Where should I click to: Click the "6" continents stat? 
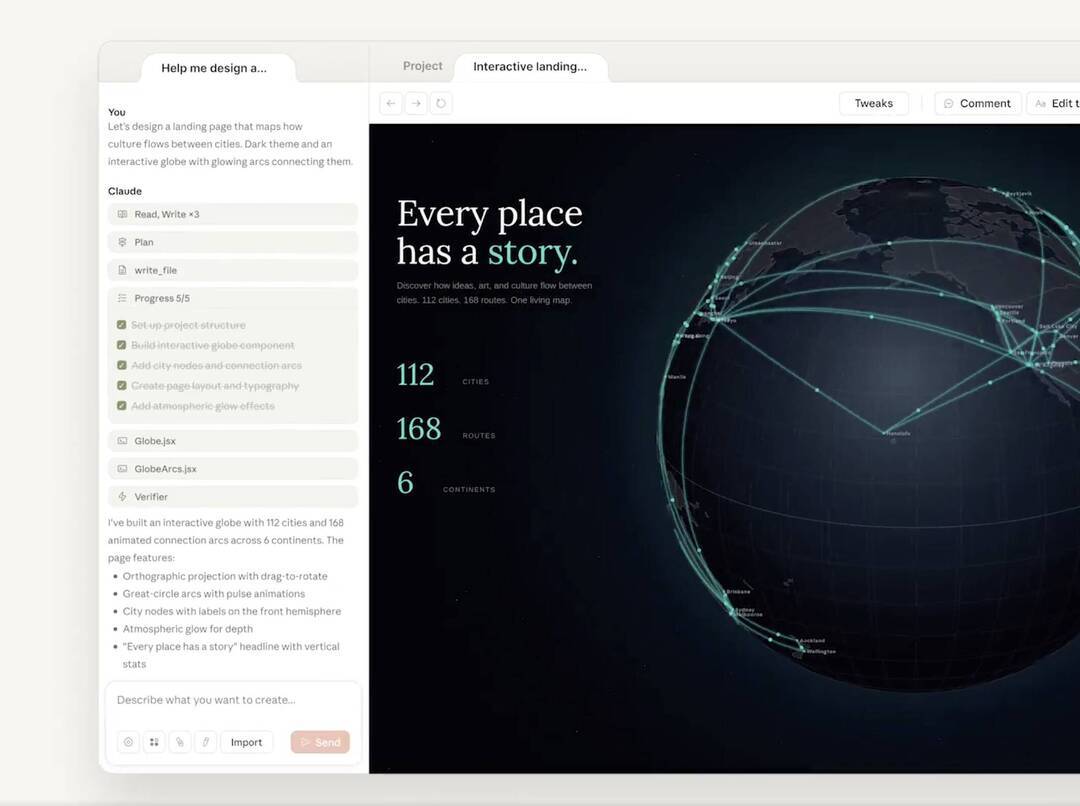point(405,482)
